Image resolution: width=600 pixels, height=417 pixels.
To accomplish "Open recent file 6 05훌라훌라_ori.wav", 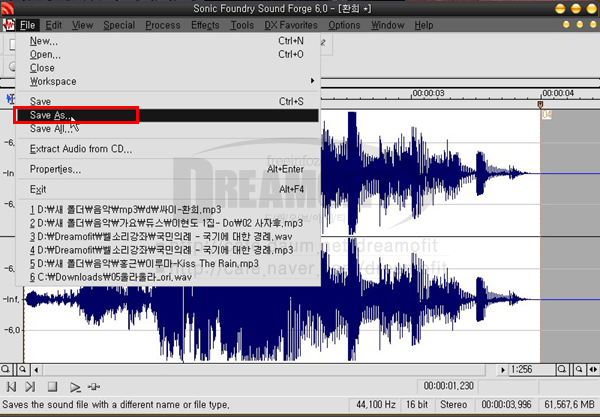I will tap(168, 277).
